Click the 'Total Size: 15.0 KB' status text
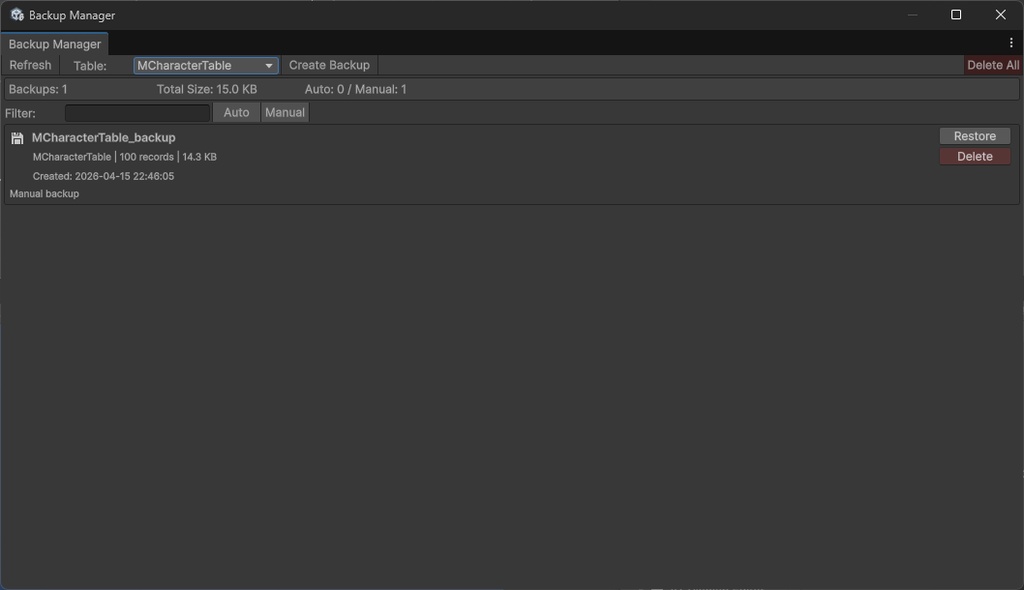1024x590 pixels. click(206, 90)
